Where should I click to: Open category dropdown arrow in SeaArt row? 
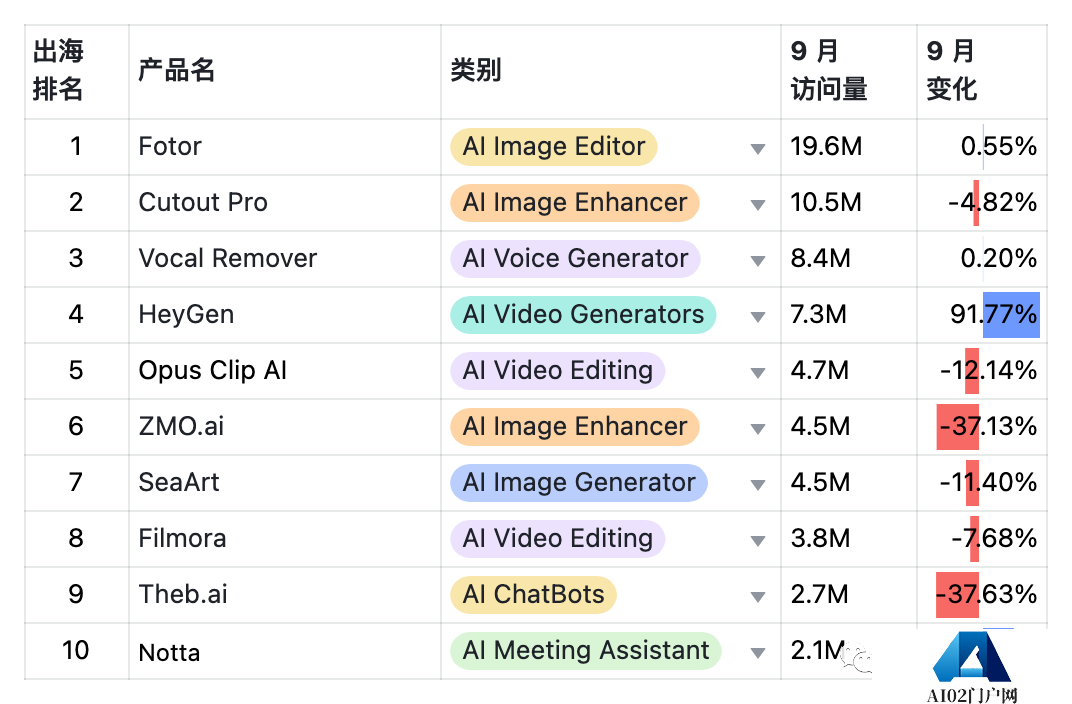(x=757, y=485)
